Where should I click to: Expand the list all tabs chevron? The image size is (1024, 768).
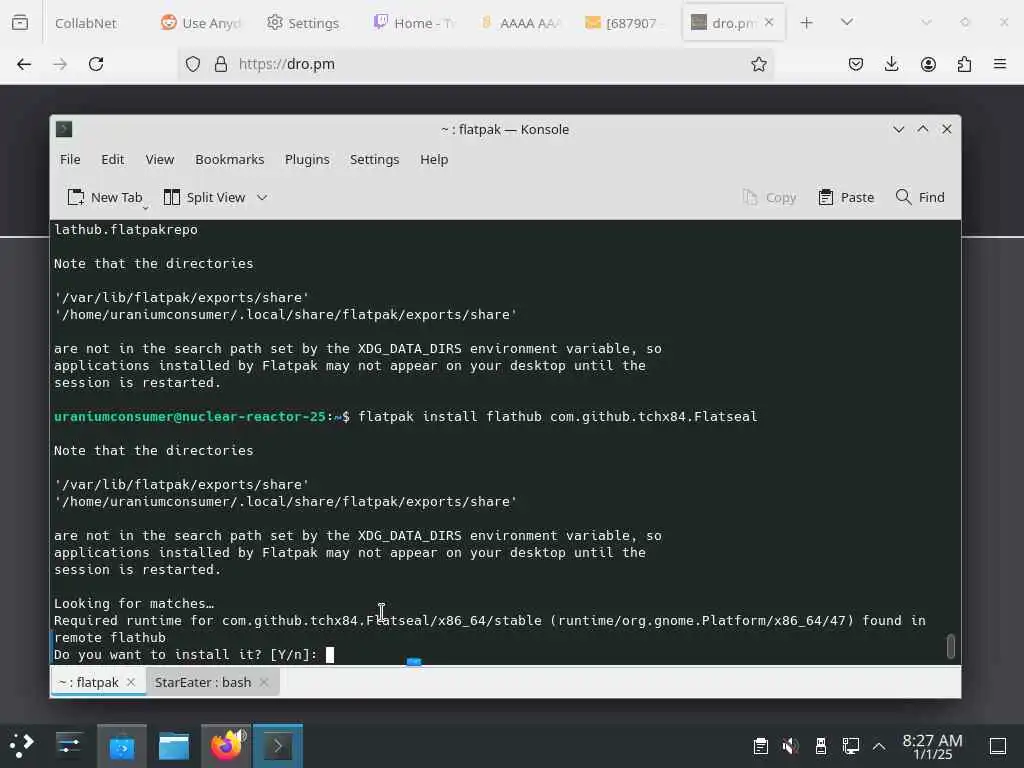point(846,22)
